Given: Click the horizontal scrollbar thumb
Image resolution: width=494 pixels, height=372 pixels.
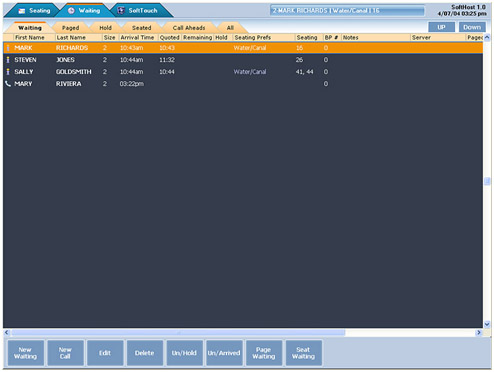Looking at the screenshot, I should (x=178, y=332).
